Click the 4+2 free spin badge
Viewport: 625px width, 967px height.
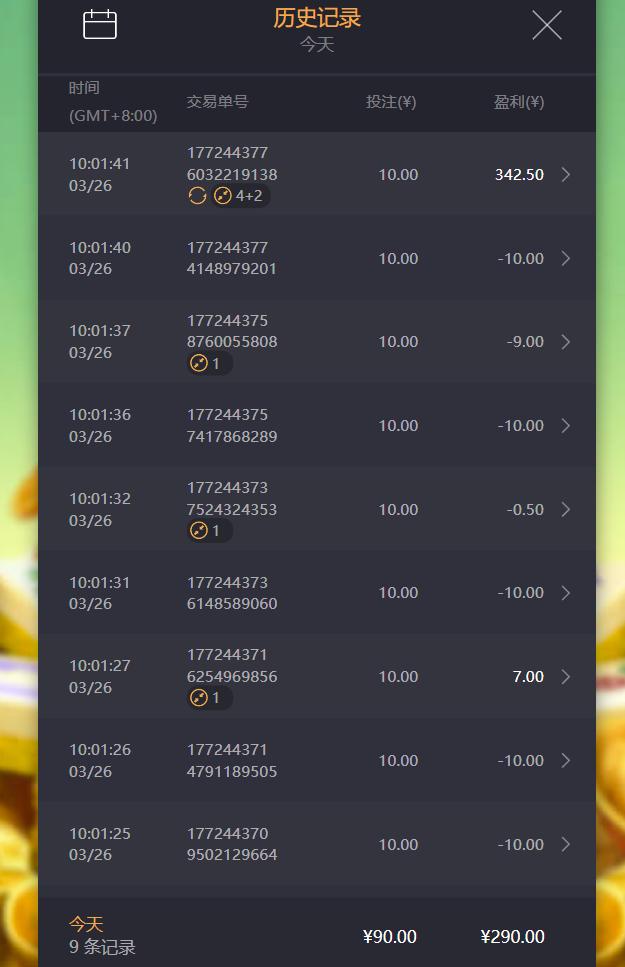(240, 196)
